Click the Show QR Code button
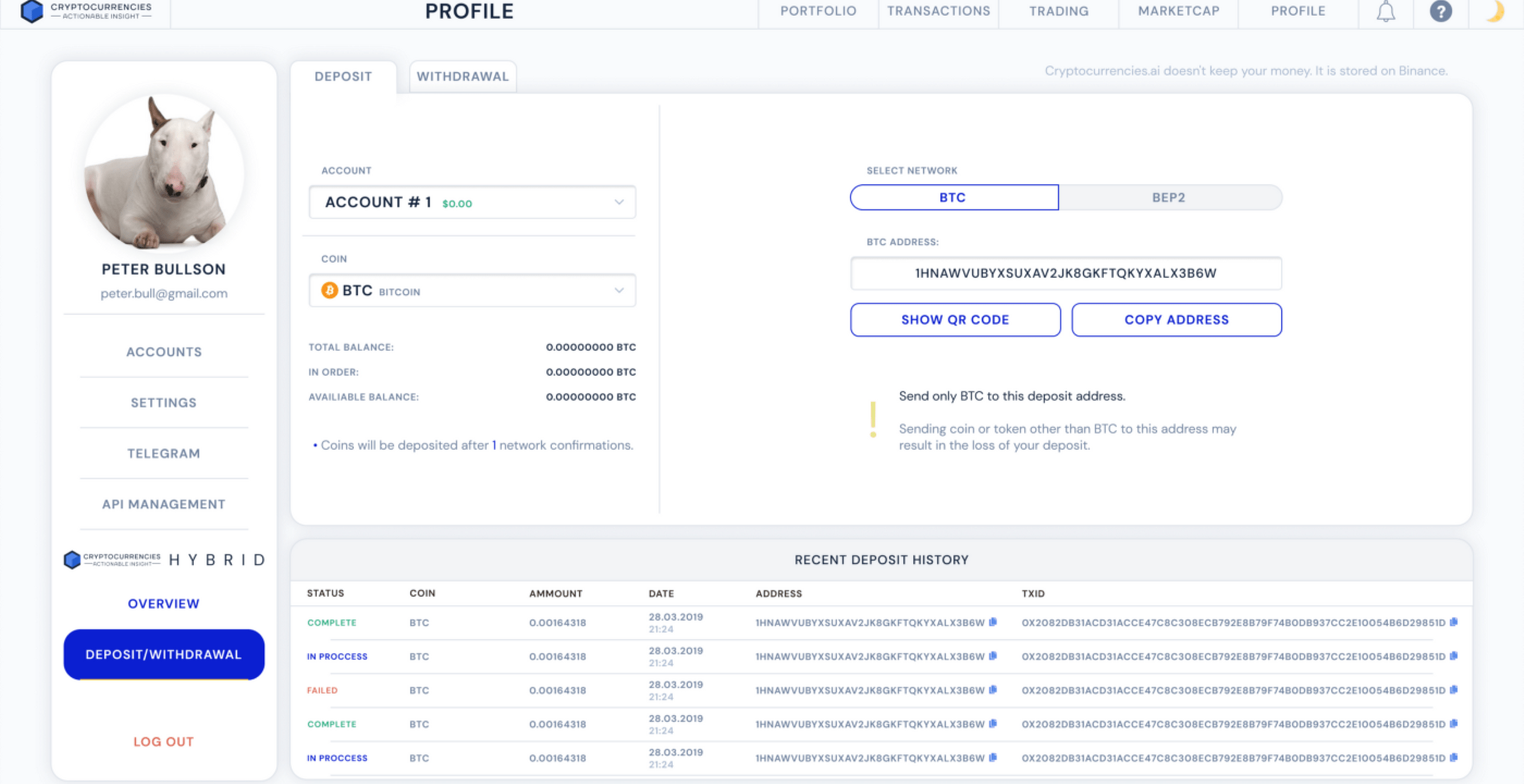Viewport: 1524px width, 784px height. [x=955, y=320]
